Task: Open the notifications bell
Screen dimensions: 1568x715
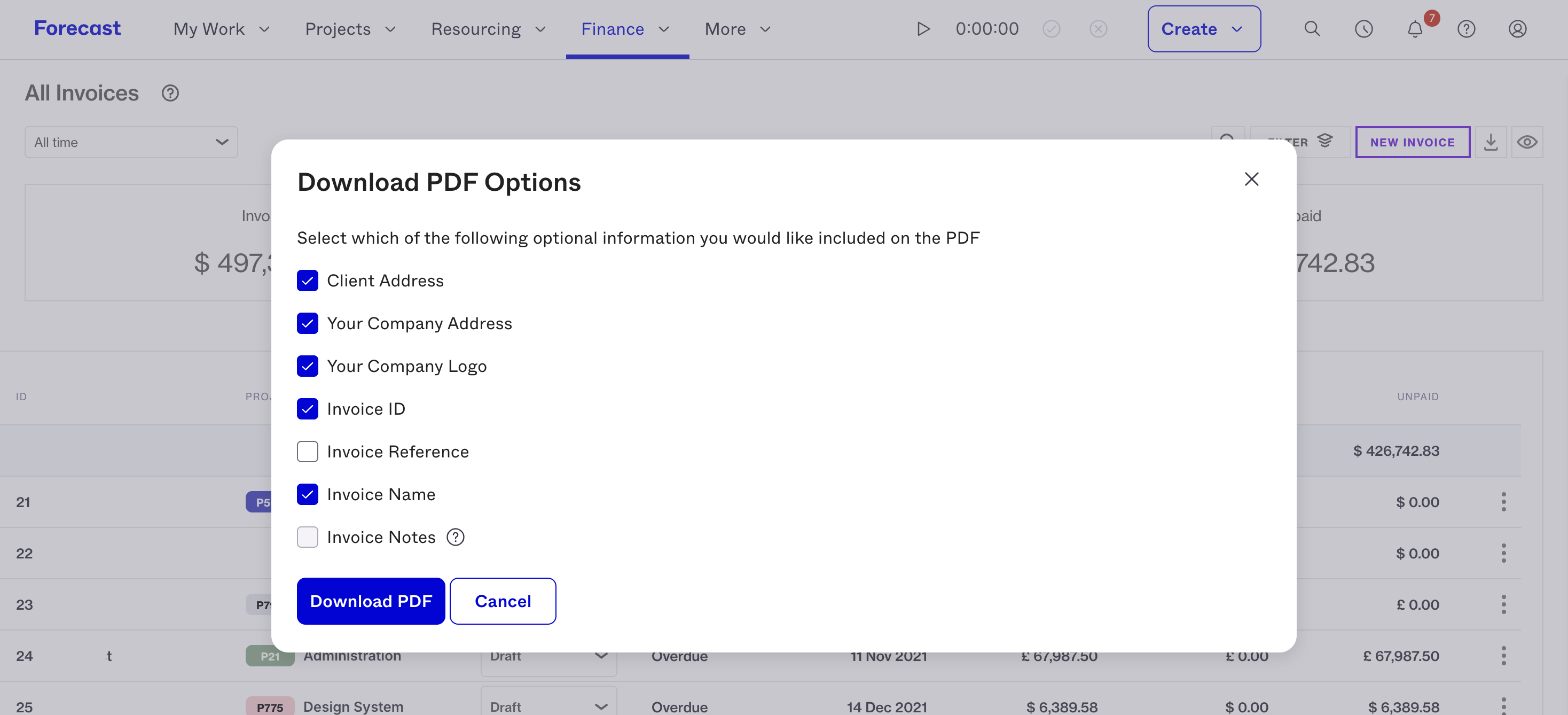Action: 1415,29
